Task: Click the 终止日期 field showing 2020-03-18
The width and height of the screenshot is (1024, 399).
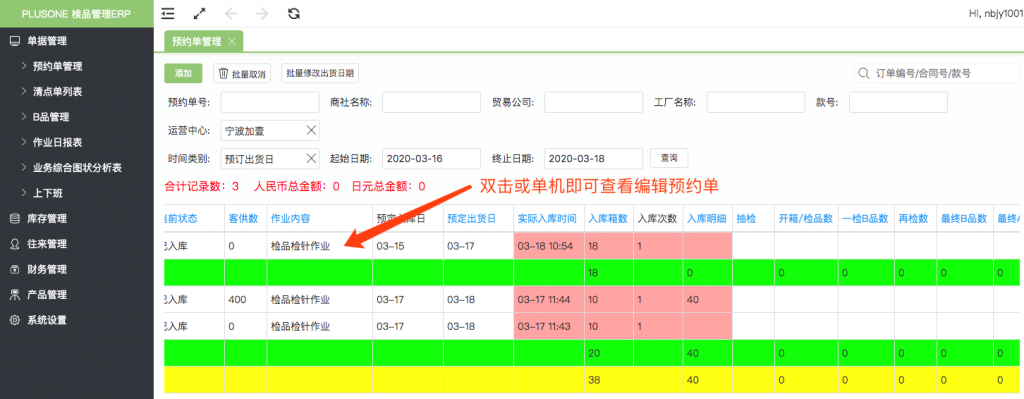Action: coord(594,158)
